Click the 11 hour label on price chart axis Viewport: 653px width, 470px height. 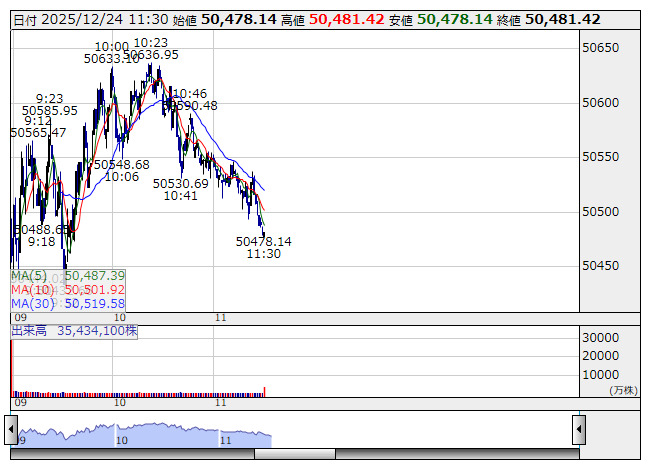221,318
